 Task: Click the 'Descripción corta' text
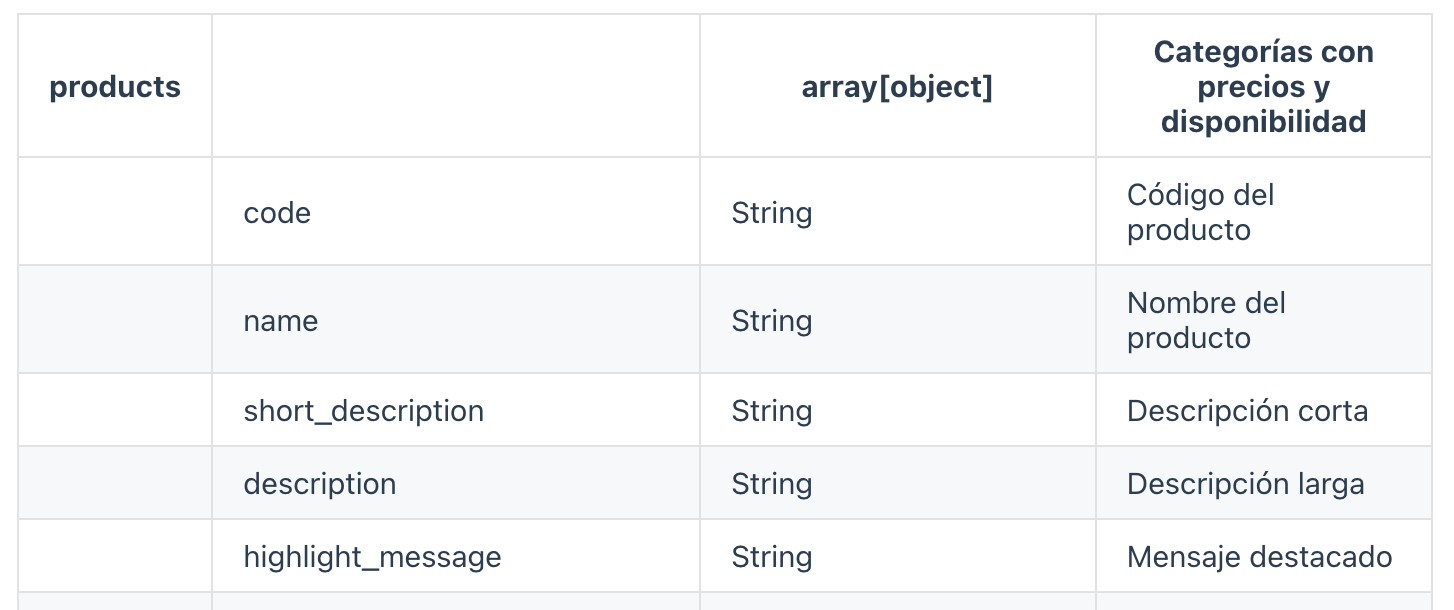pos(1247,411)
